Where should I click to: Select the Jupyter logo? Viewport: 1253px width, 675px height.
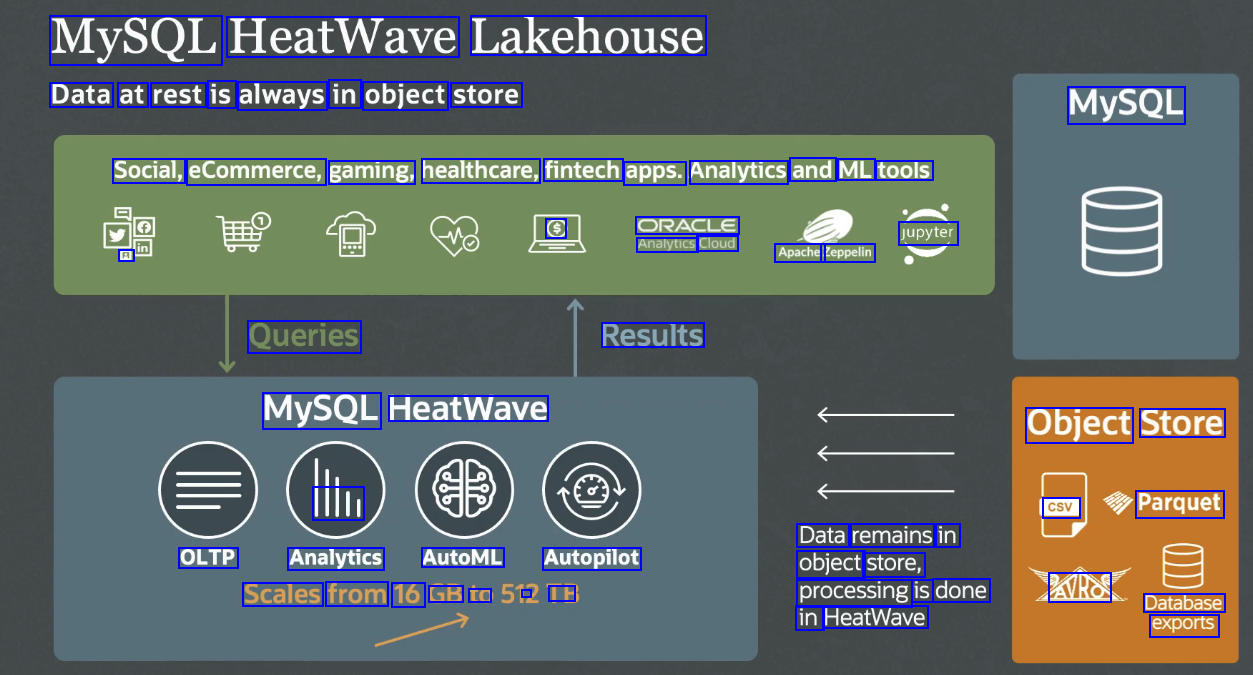(x=926, y=235)
